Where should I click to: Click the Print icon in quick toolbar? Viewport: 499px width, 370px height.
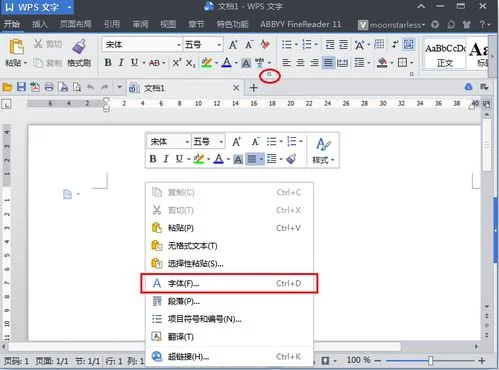click(x=49, y=87)
